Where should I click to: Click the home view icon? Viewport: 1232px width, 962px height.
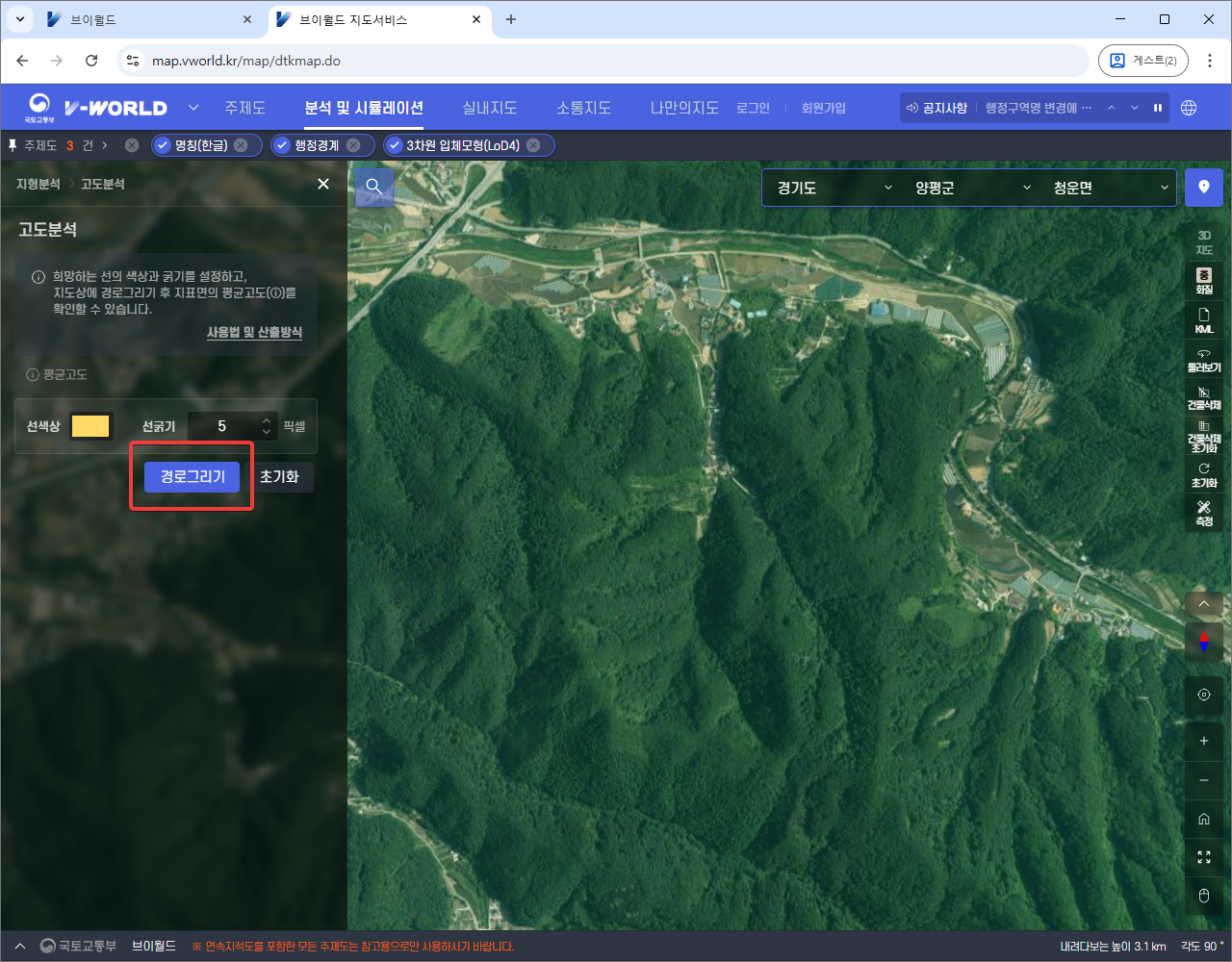coord(1203,819)
